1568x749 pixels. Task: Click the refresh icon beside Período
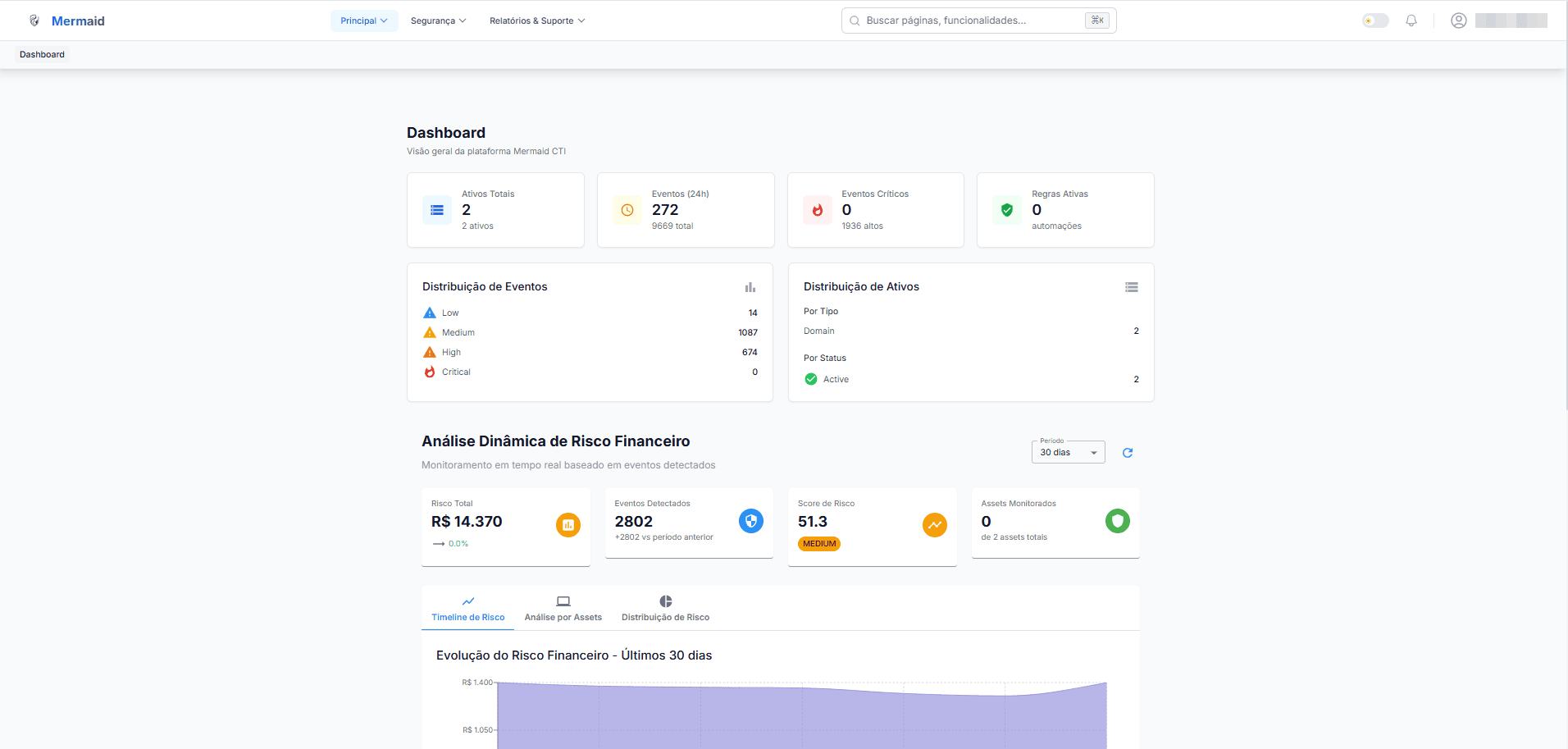[x=1128, y=453]
